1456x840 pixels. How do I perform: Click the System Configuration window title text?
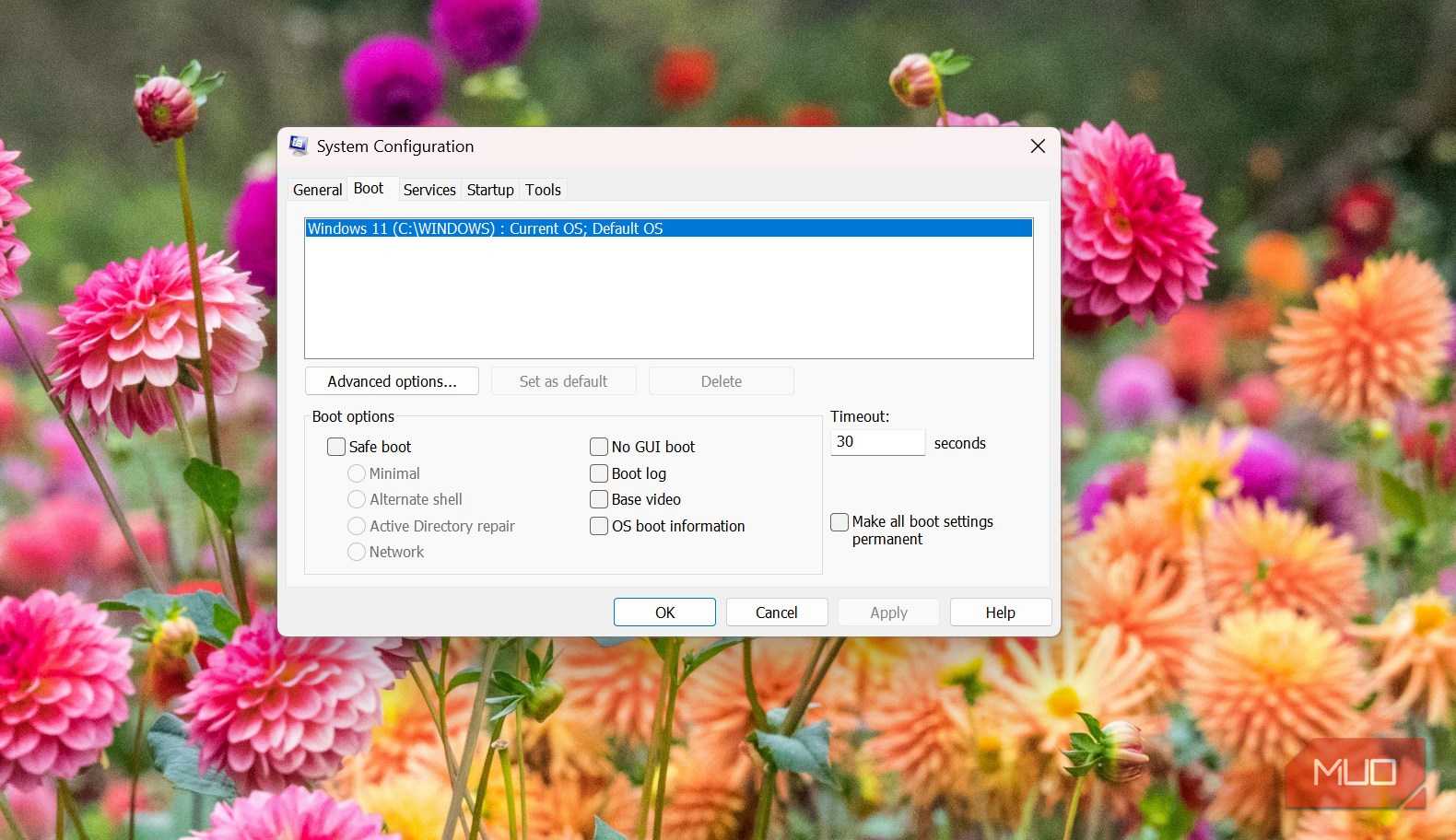pyautogui.click(x=395, y=146)
